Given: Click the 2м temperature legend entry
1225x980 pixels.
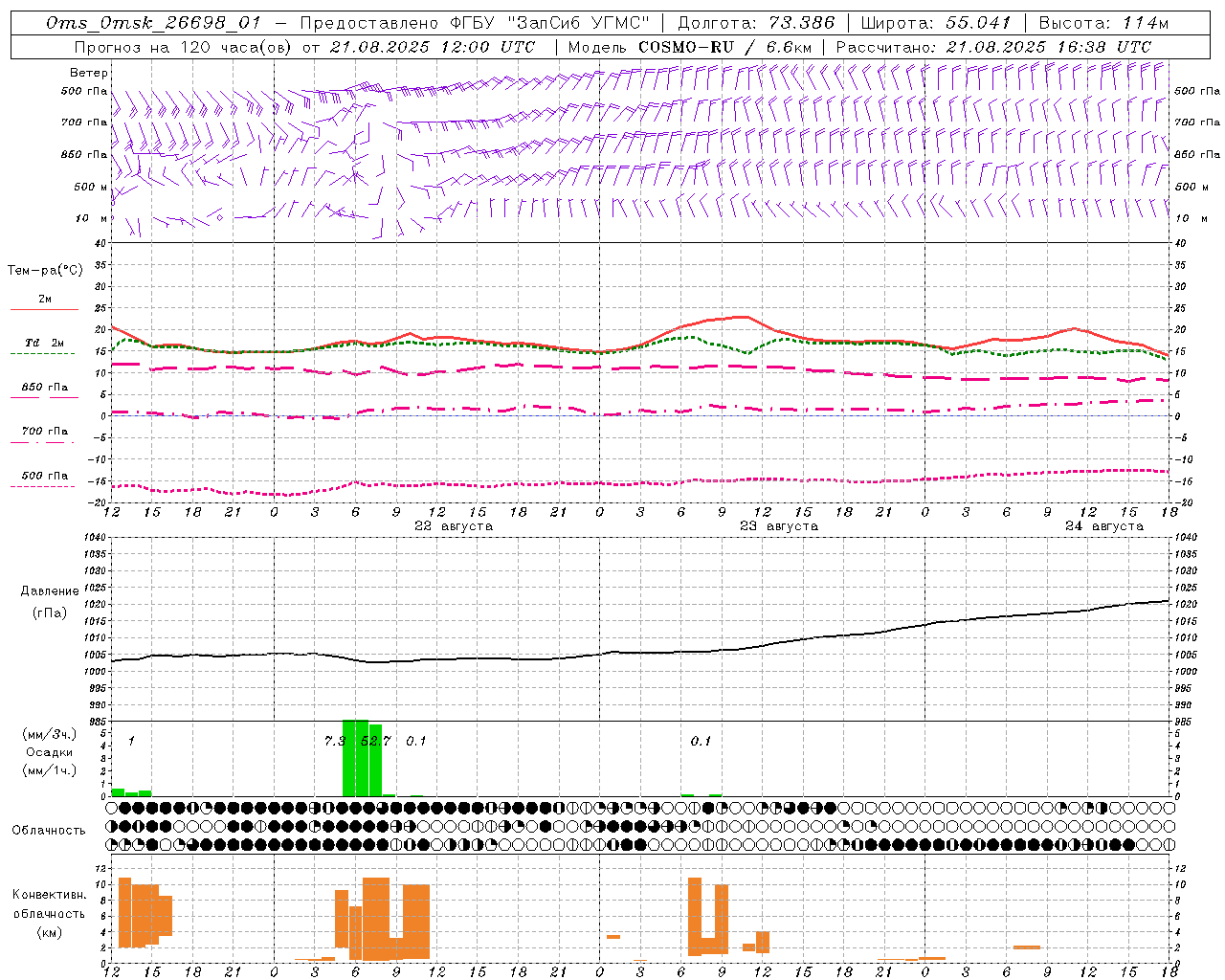Looking at the screenshot, I should pos(45,300).
